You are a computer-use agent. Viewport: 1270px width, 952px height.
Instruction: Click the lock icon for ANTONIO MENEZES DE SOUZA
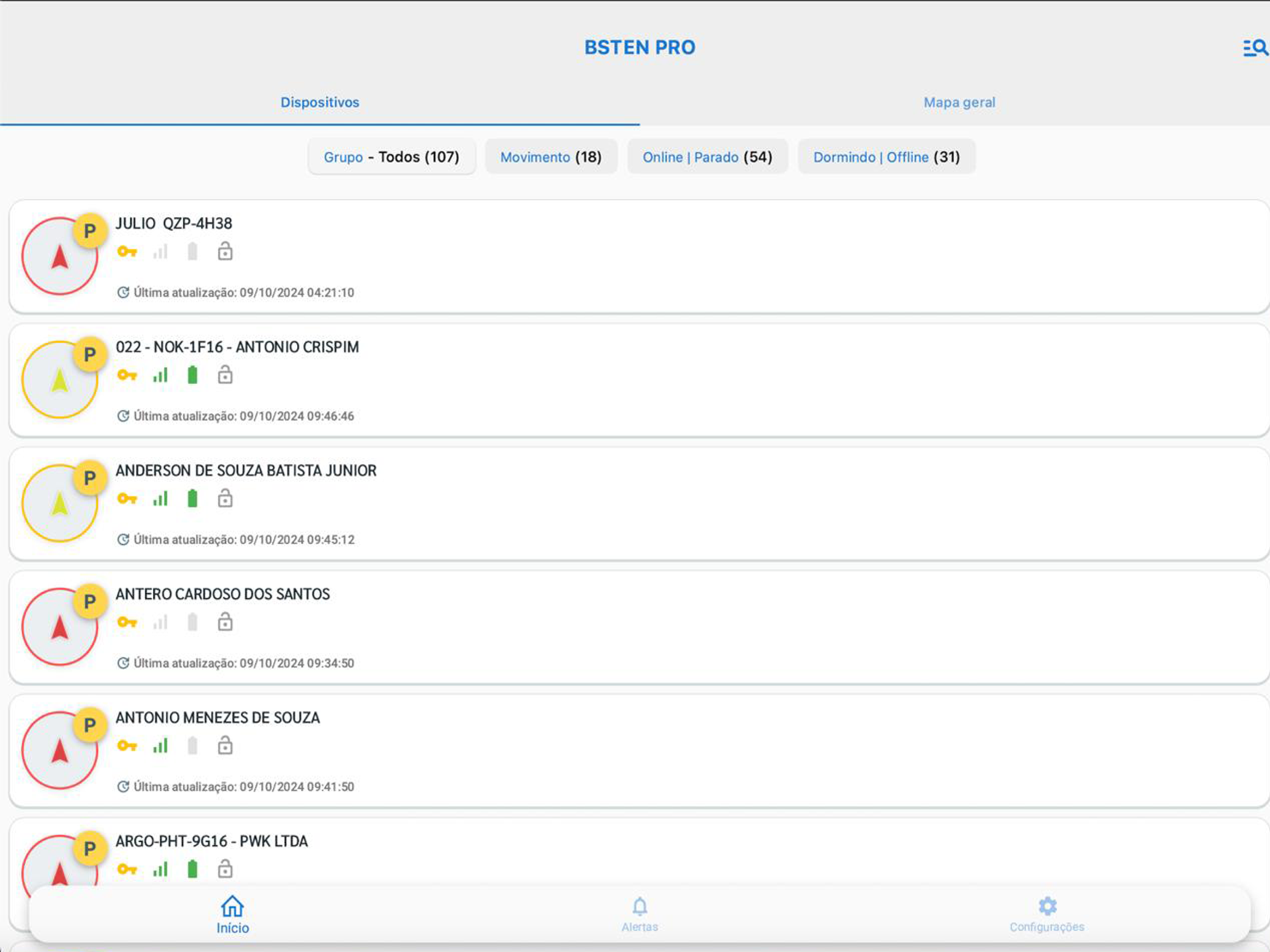225,745
